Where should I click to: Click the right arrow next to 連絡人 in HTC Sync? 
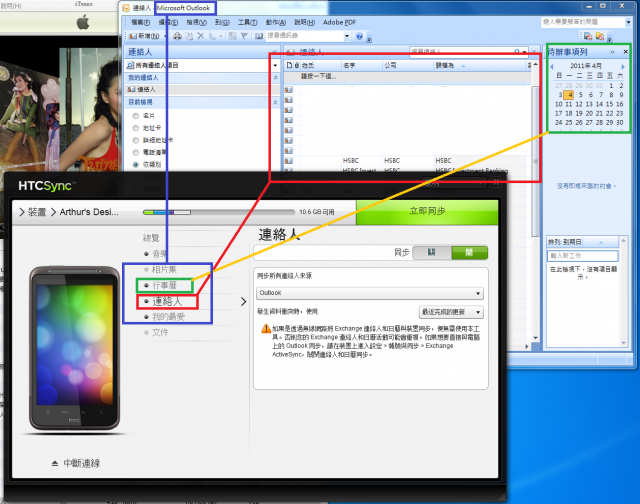pos(244,302)
